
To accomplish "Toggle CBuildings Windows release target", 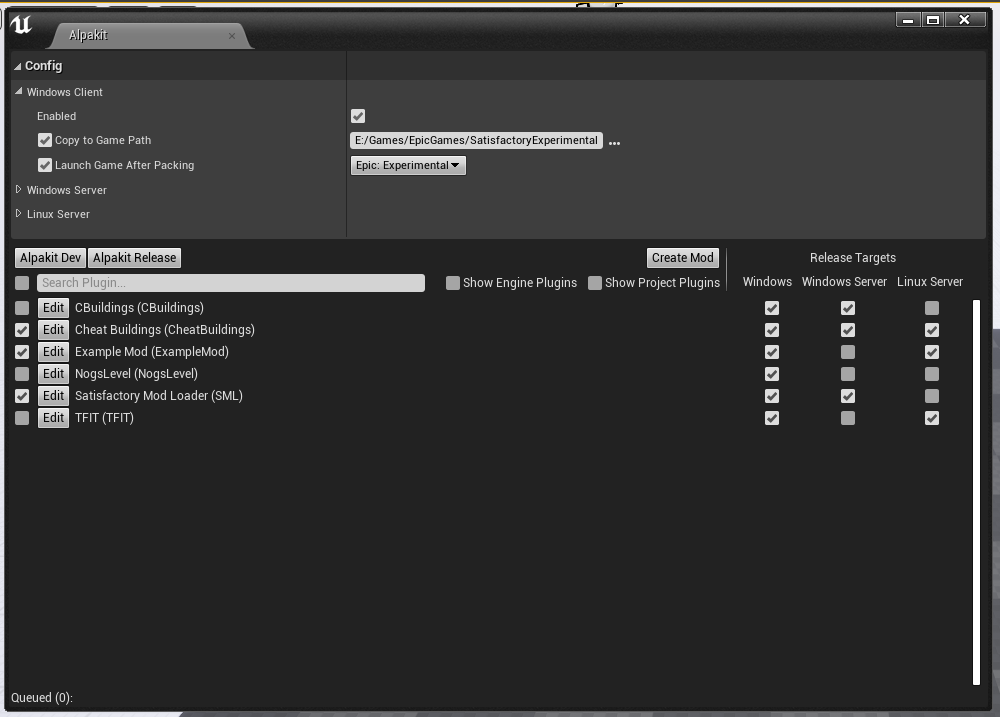I will tap(772, 308).
